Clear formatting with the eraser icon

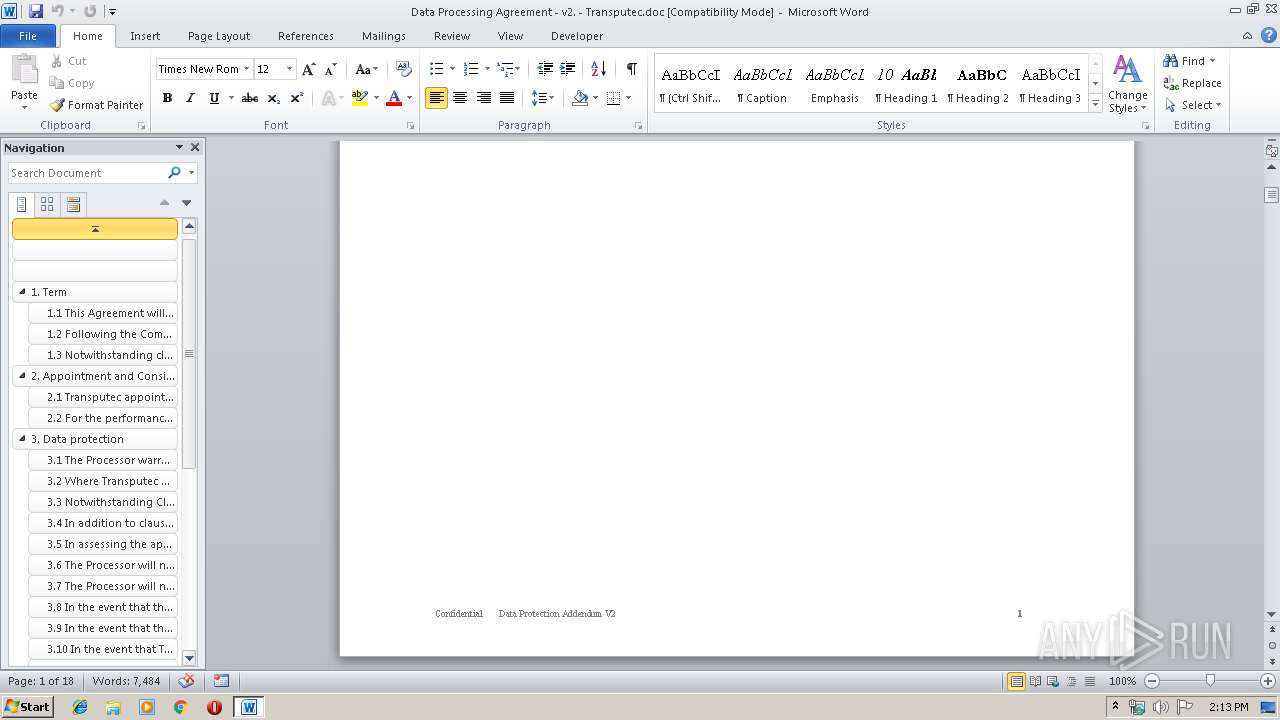404,69
